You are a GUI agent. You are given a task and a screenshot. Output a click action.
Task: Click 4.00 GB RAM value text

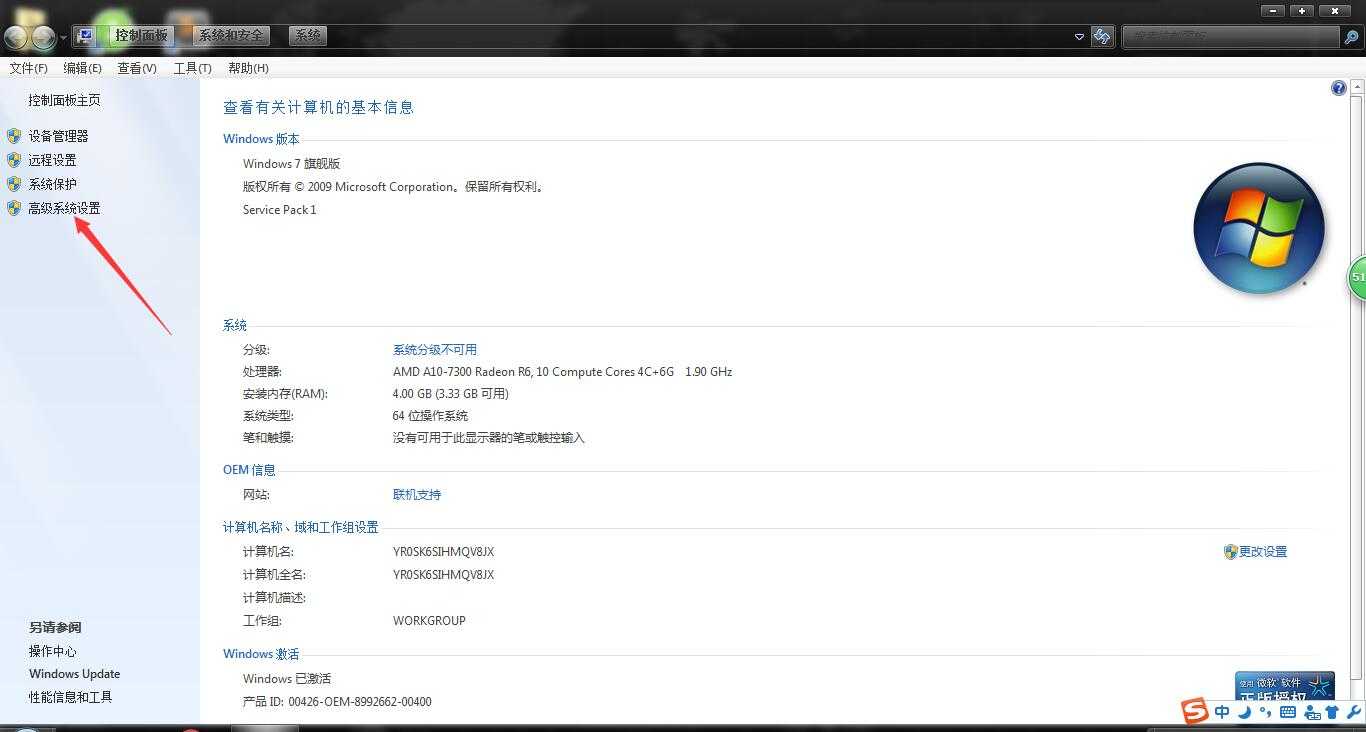click(451, 394)
